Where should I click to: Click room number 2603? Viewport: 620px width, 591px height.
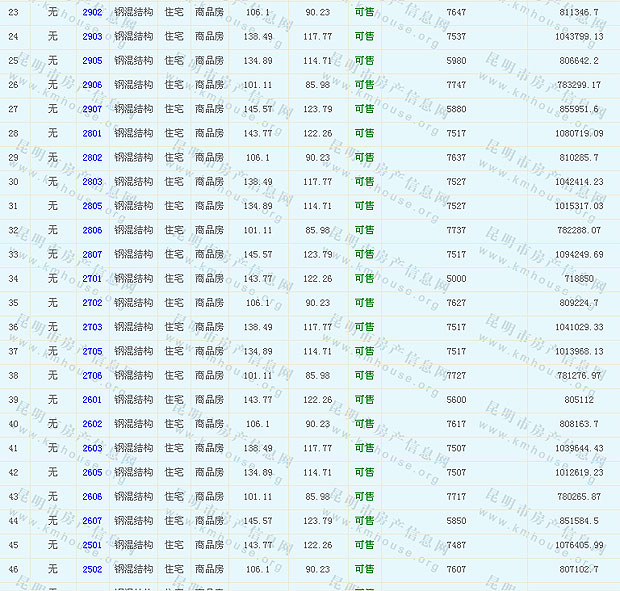click(x=92, y=448)
